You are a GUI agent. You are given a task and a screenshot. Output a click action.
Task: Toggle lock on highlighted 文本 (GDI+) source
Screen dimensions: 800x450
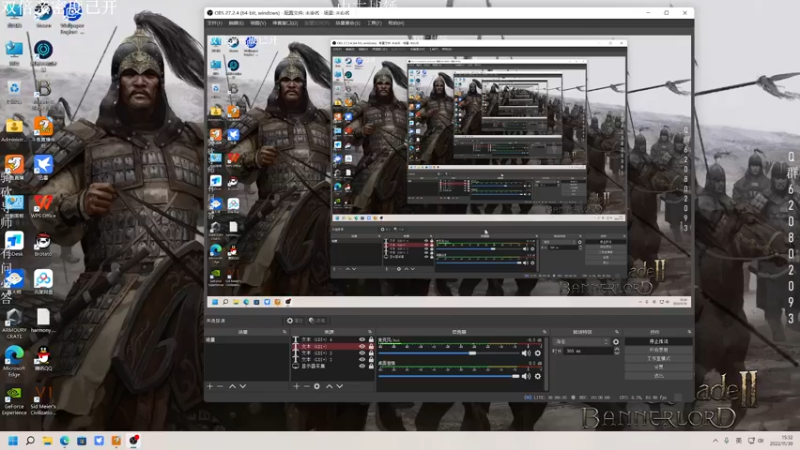point(371,346)
